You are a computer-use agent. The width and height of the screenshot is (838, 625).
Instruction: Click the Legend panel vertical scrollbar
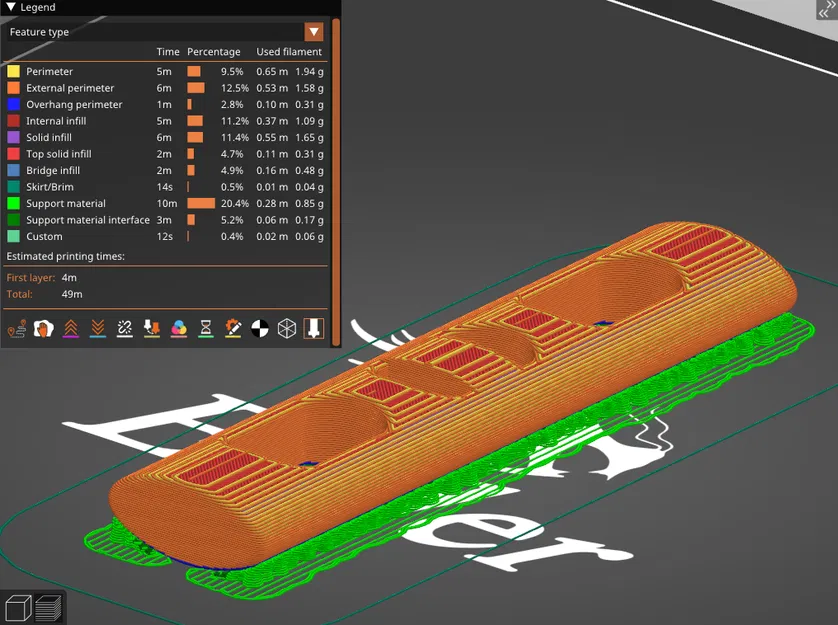point(336,182)
